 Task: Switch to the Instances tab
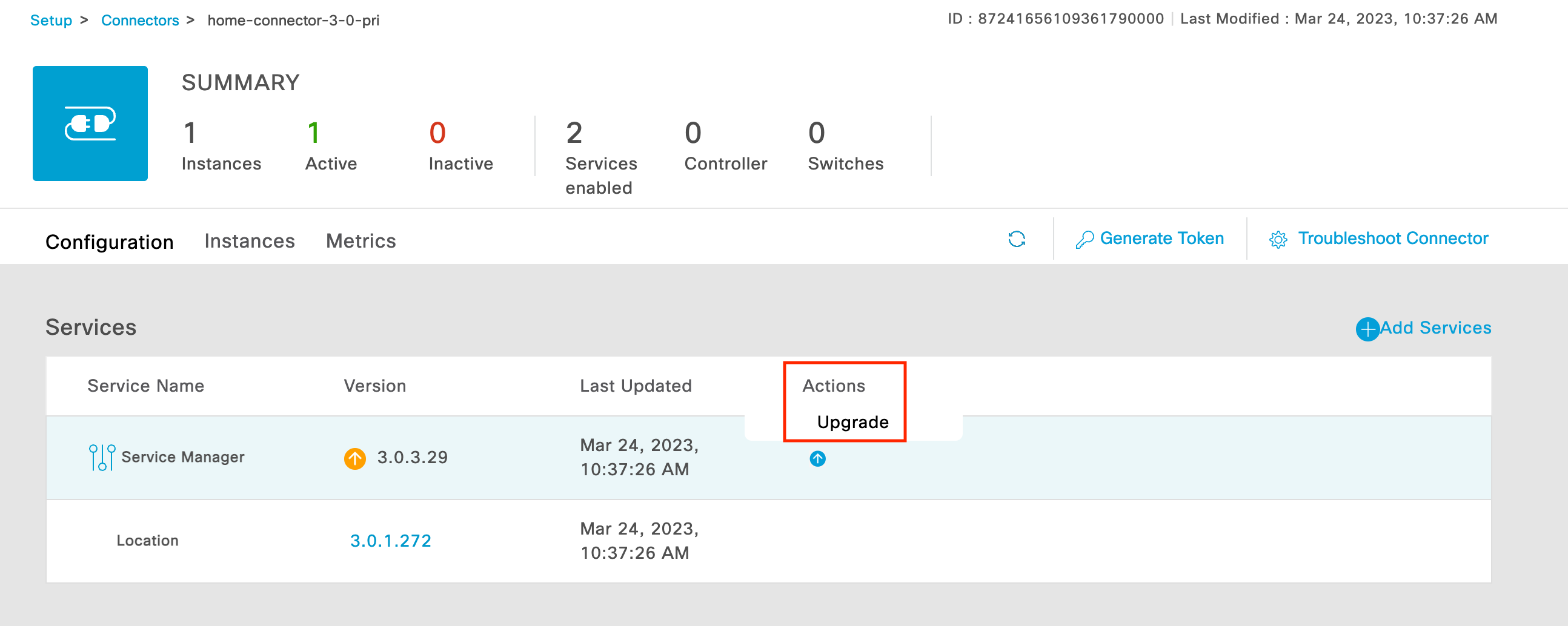point(249,241)
